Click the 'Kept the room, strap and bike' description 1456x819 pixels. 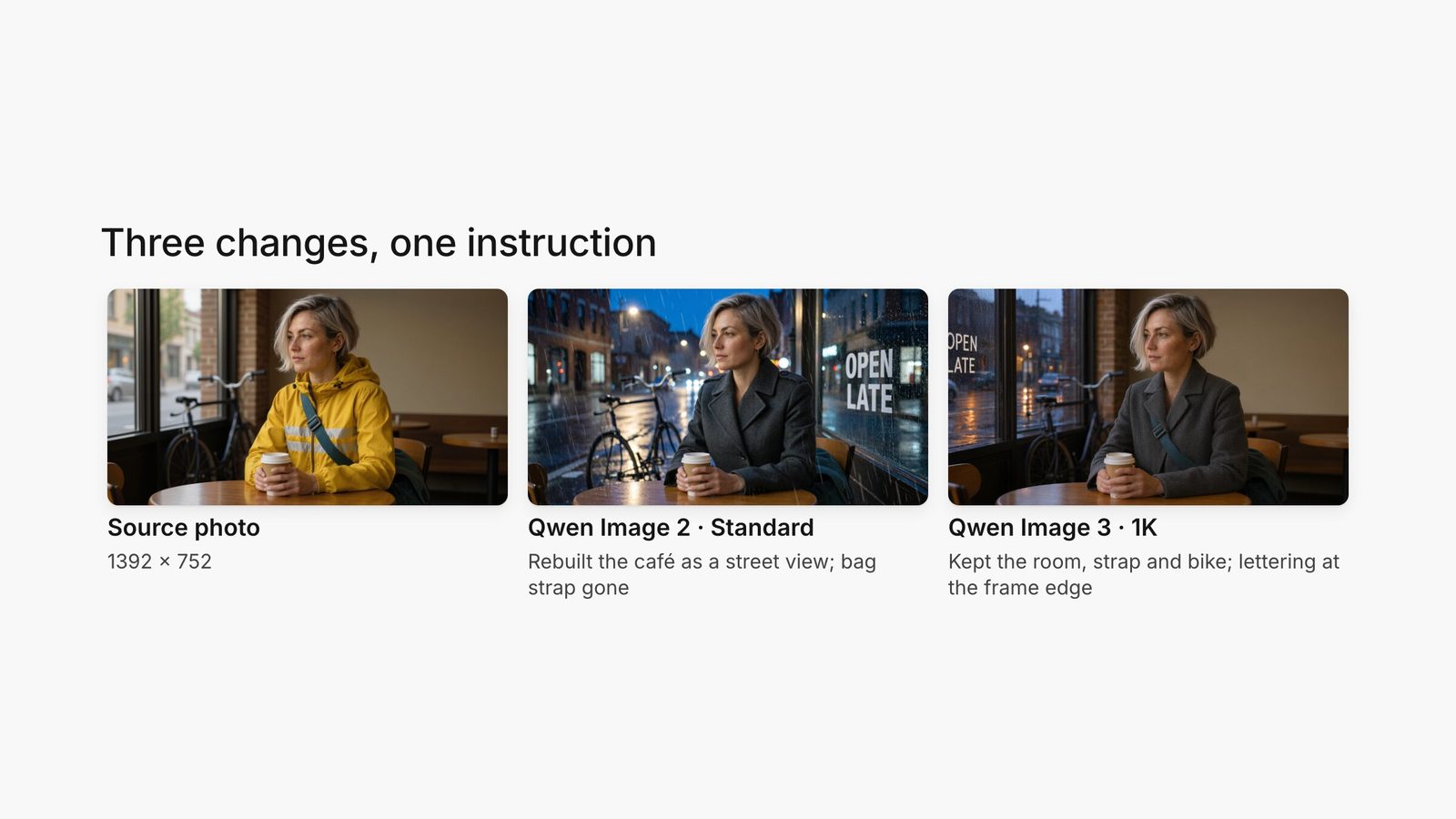click(1144, 574)
